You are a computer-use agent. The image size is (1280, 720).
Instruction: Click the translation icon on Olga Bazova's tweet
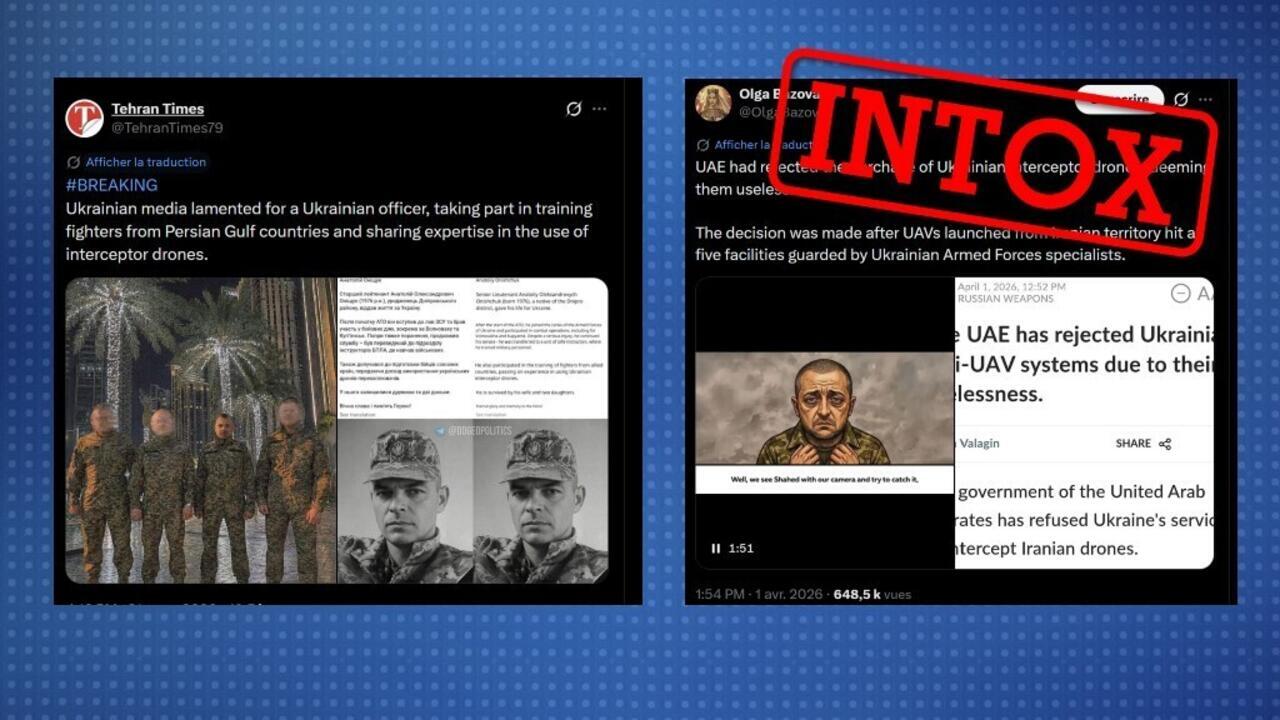coord(703,145)
